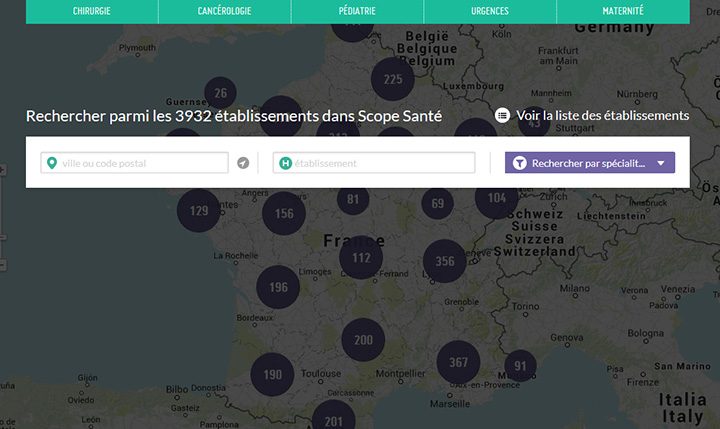Select the 225 cluster marker

(x=393, y=79)
